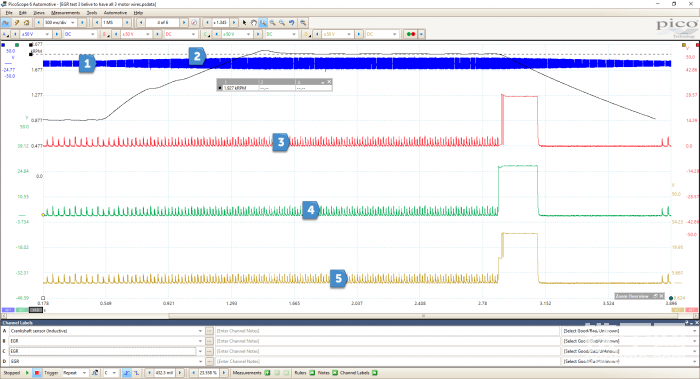Select the hand pan tool
This screenshot has height=379, width=700.
254,22
